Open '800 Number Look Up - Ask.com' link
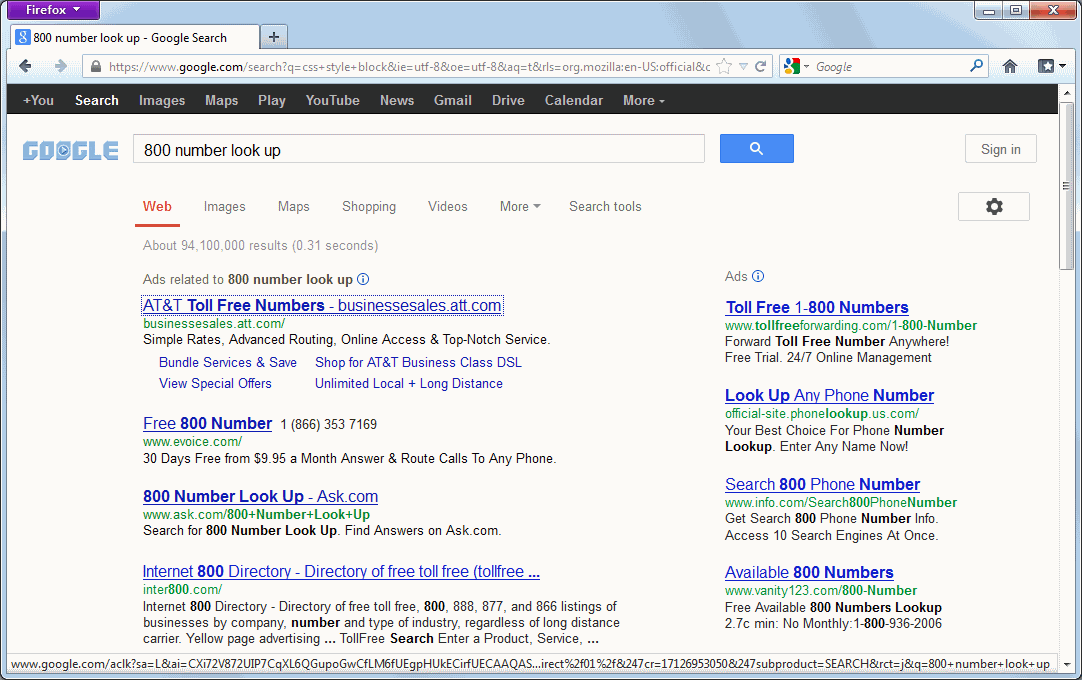The image size is (1082, 680). click(260, 496)
